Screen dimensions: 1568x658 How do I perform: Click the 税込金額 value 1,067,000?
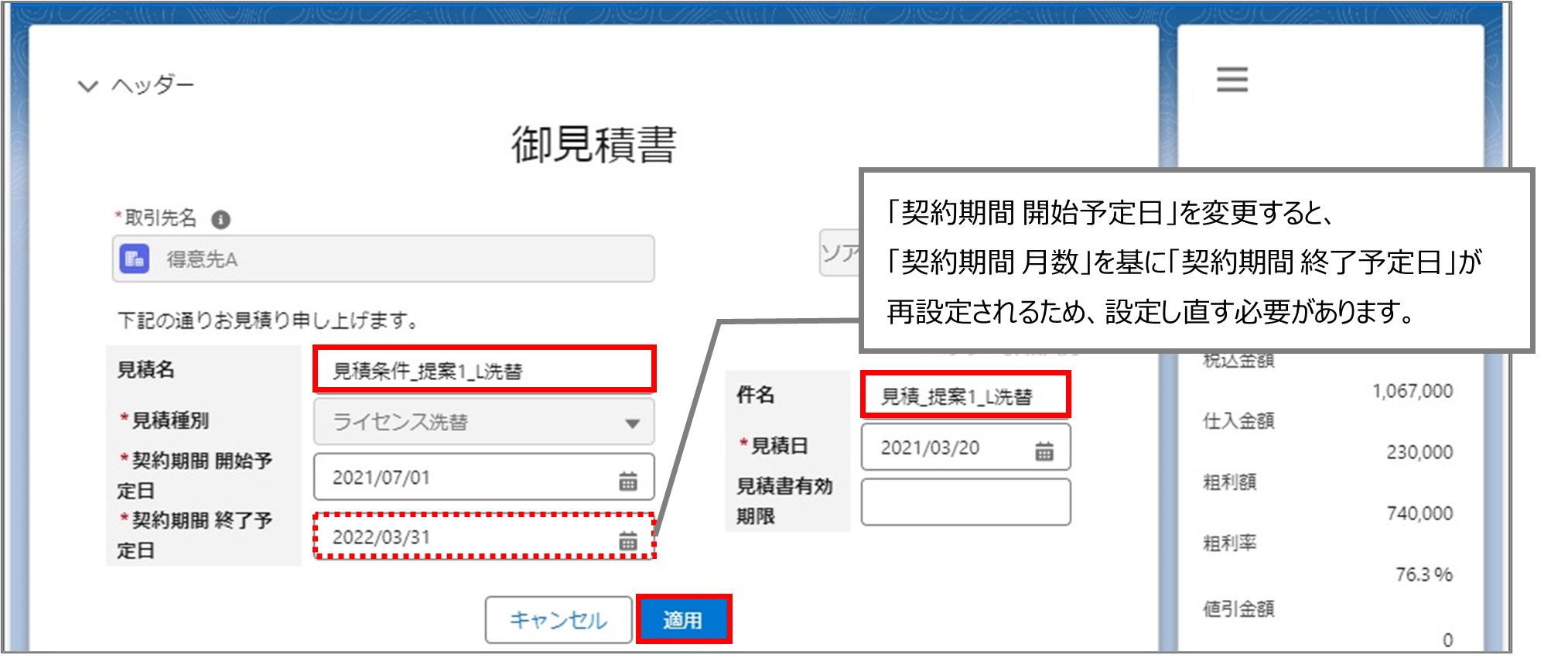(x=1413, y=391)
